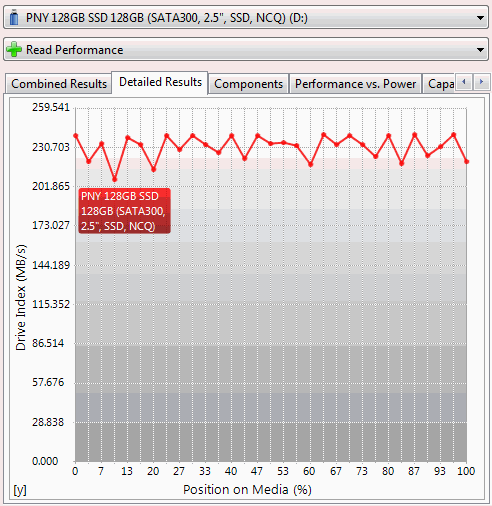Switch to the Combined Results tab

(x=59, y=84)
